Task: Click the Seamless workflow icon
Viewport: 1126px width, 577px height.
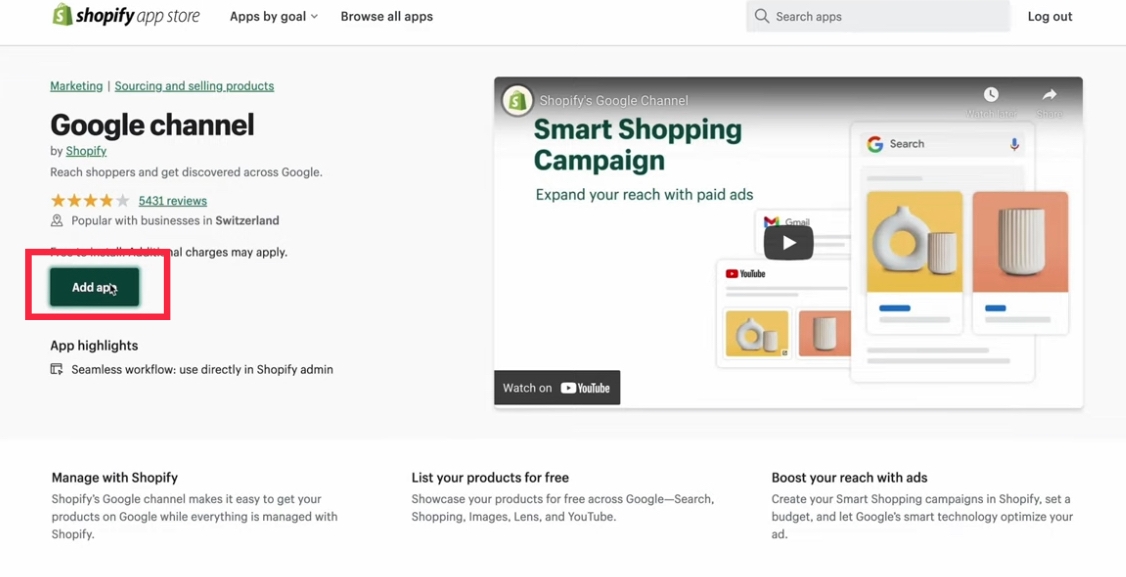Action: click(57, 369)
